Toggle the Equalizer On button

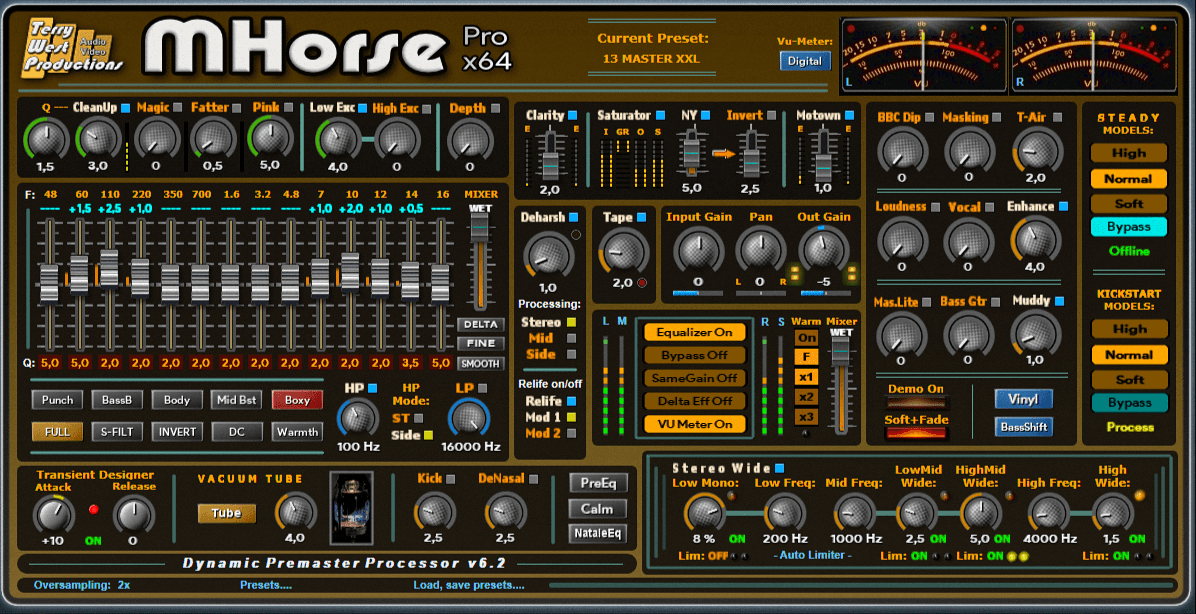(x=694, y=333)
